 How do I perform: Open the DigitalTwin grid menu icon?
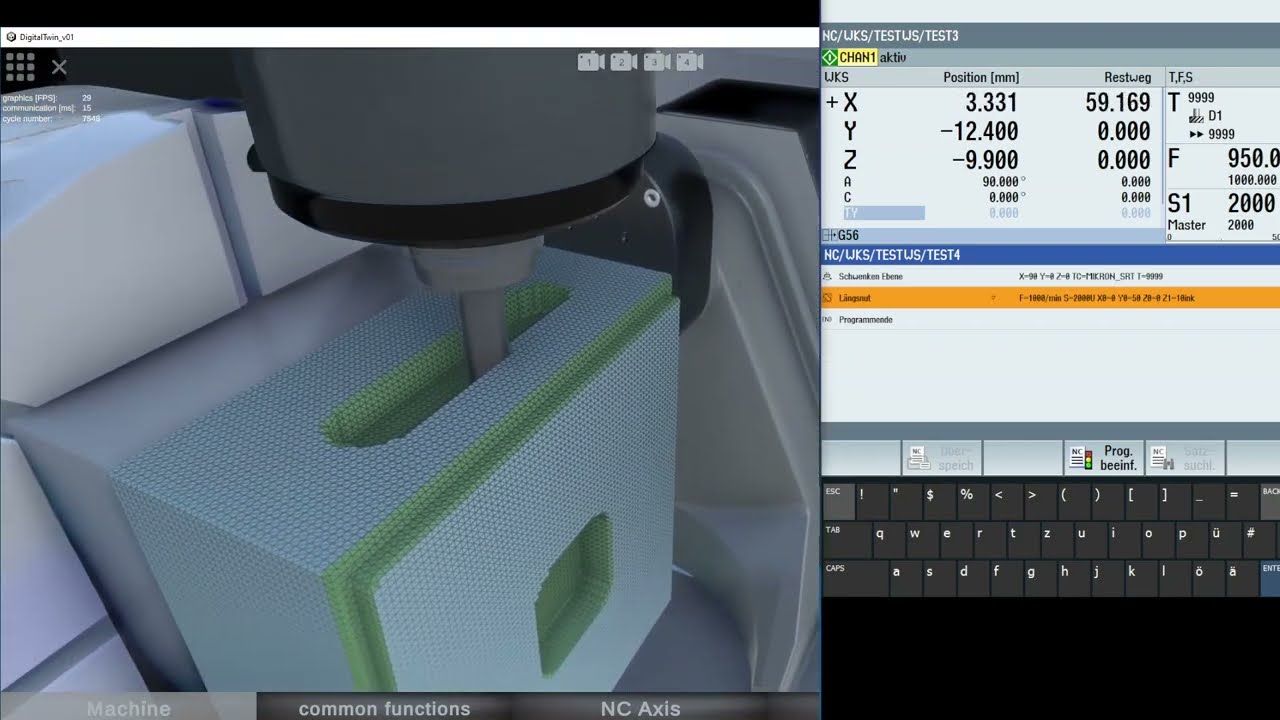tap(21, 67)
